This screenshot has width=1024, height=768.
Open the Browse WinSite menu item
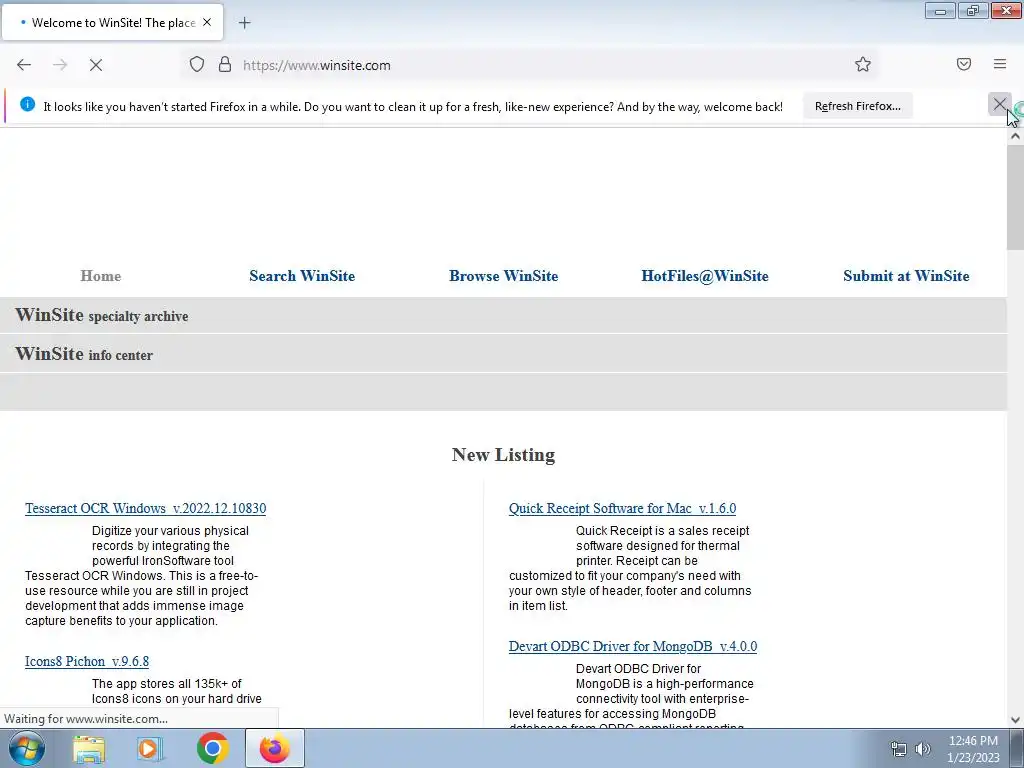tap(504, 276)
